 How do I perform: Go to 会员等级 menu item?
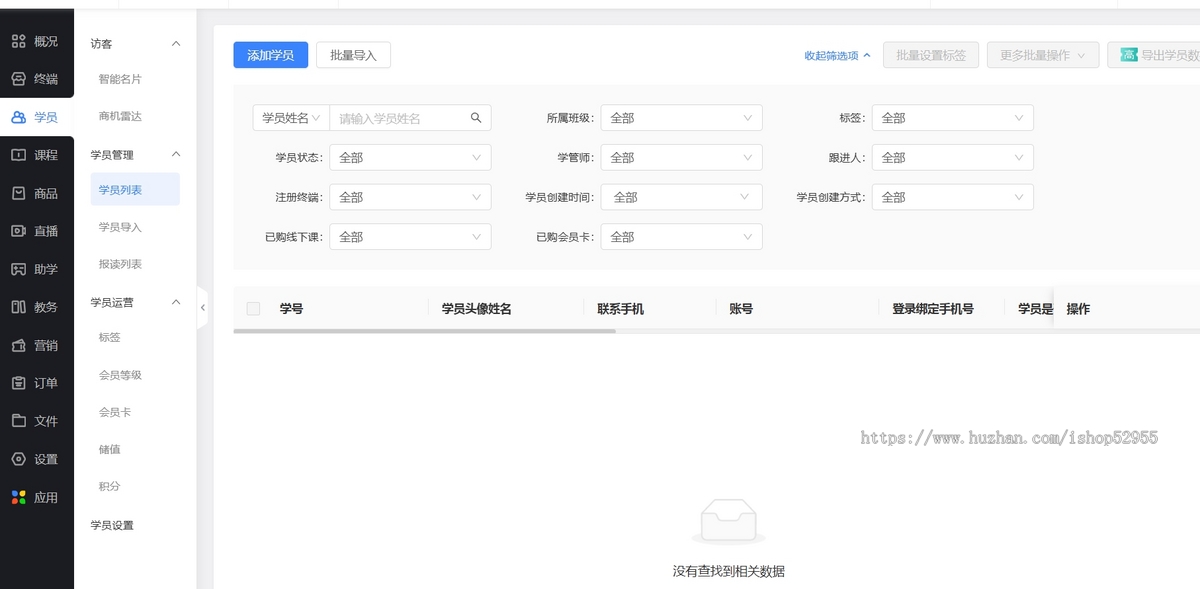[120, 375]
